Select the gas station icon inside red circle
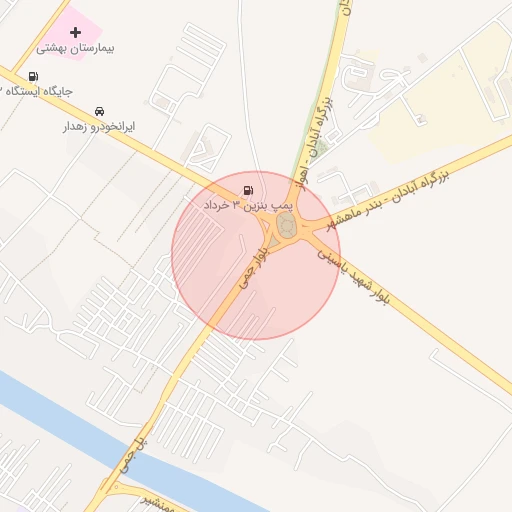Screen dimensions: 512x512 248,190
